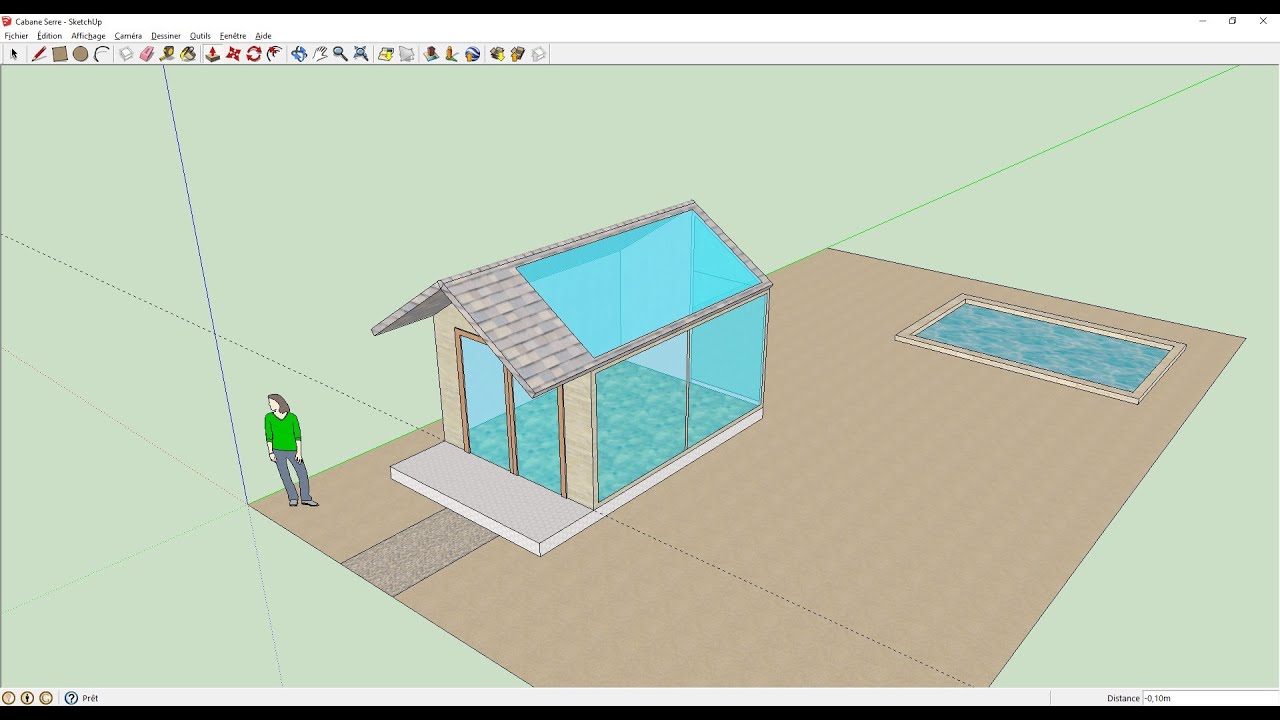Select the Paint Bucket tool
1280x720 pixels.
pyautogui.click(x=188, y=54)
